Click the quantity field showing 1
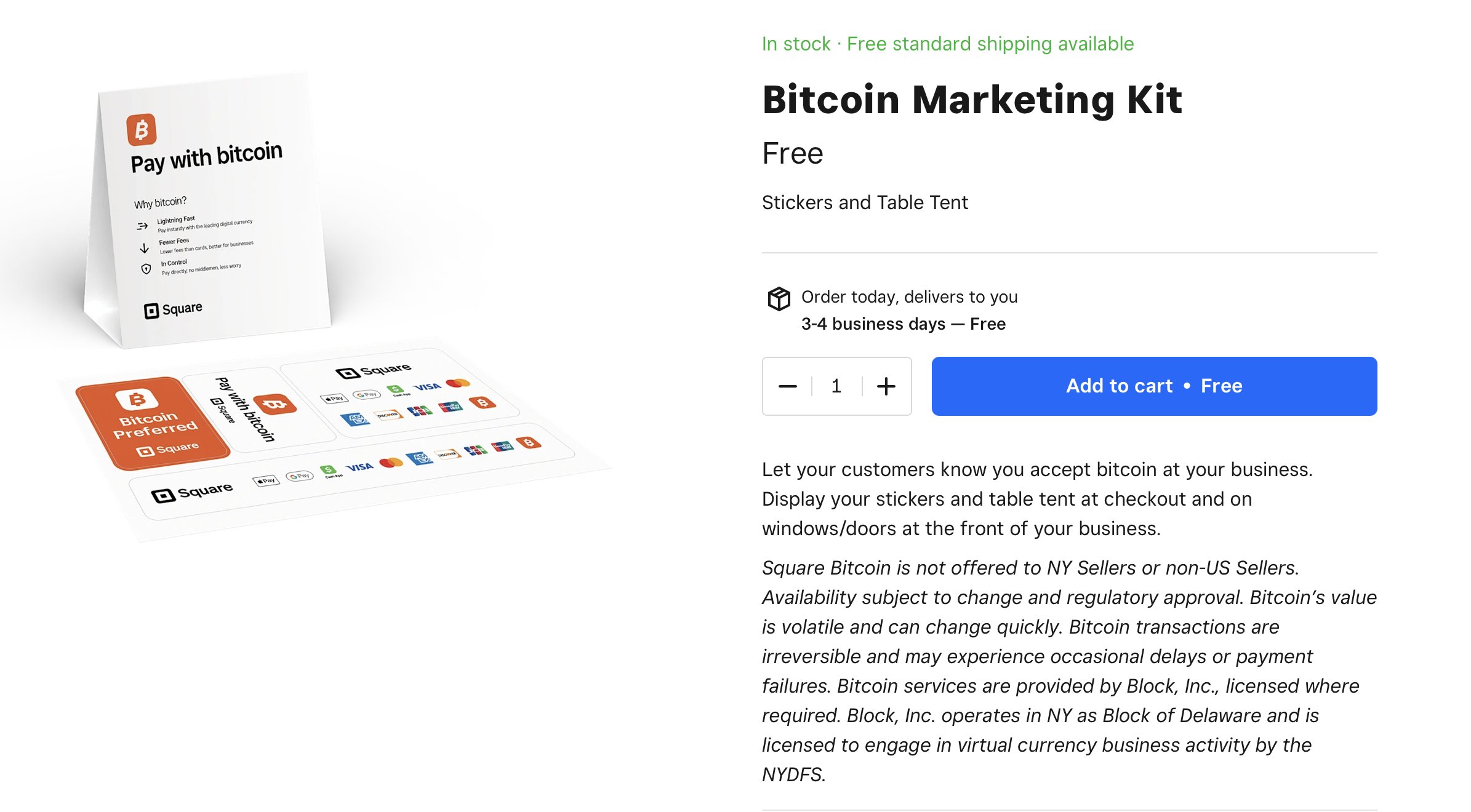 click(x=836, y=386)
